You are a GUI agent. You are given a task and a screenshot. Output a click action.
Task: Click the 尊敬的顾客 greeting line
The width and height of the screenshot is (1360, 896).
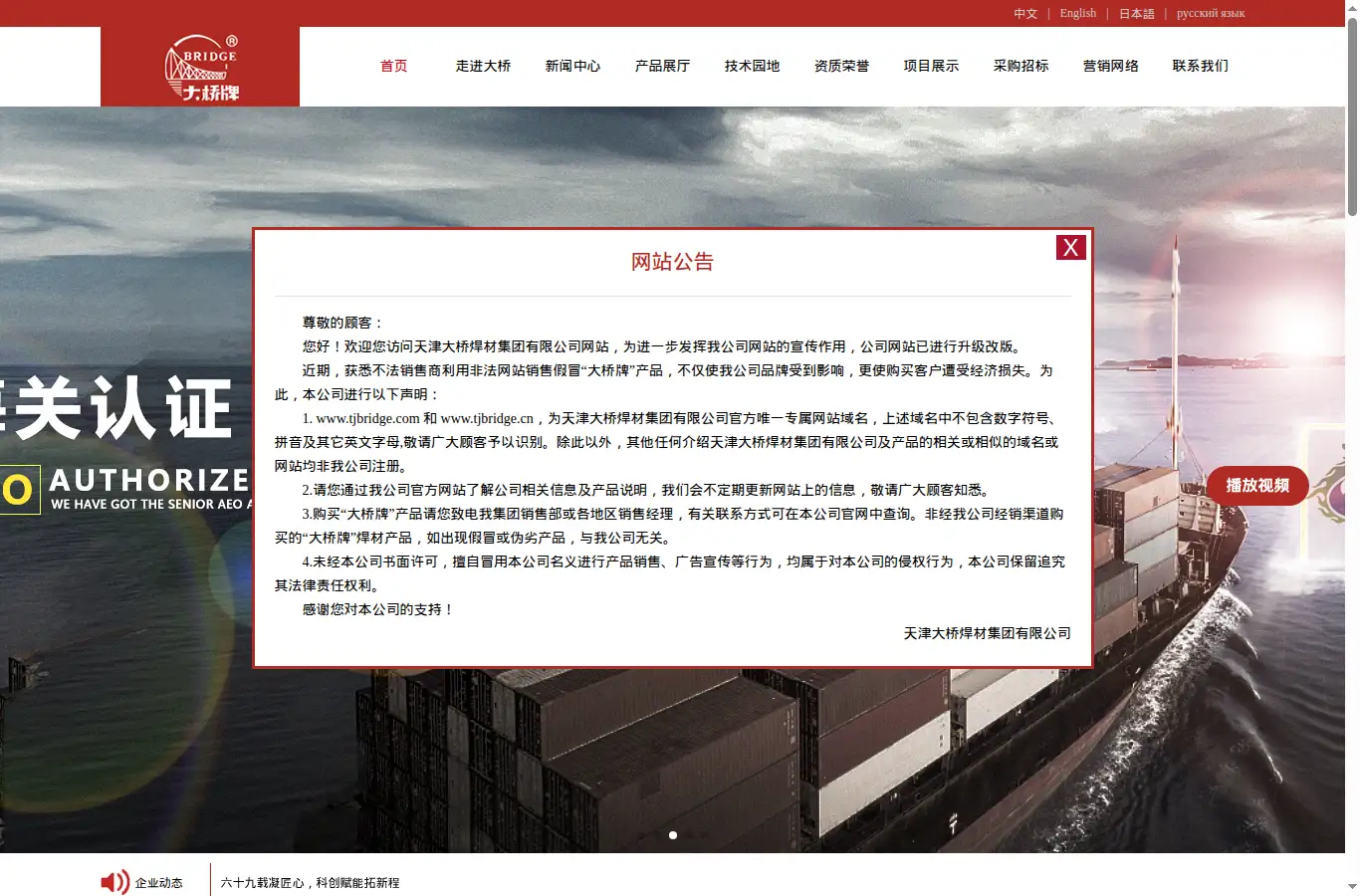343,323
